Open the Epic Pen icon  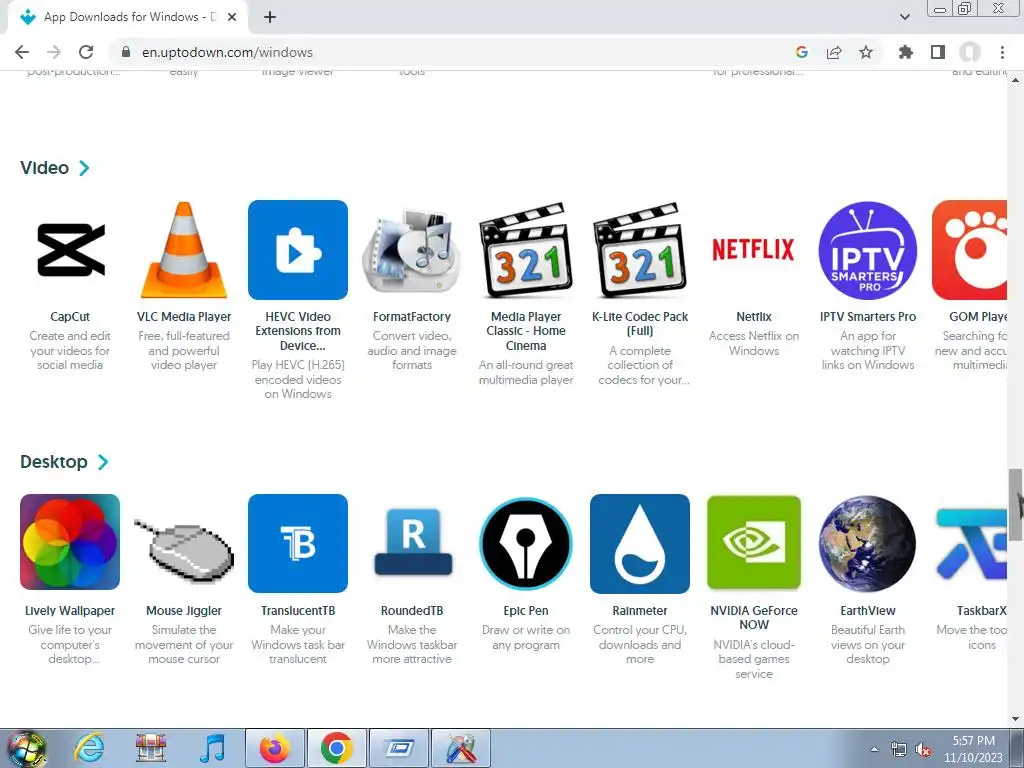526,543
